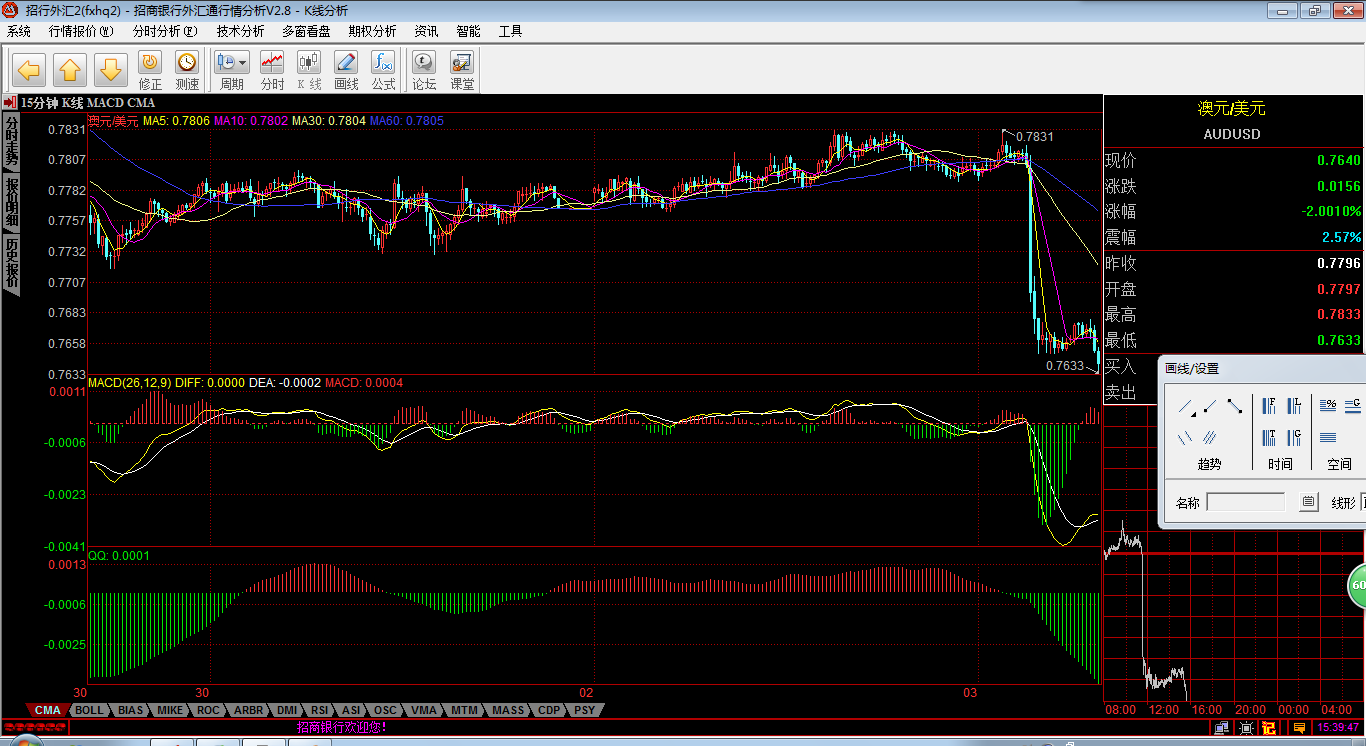Open the 技术分析 menu
Viewport: 1366px width, 746px height.
click(240, 31)
